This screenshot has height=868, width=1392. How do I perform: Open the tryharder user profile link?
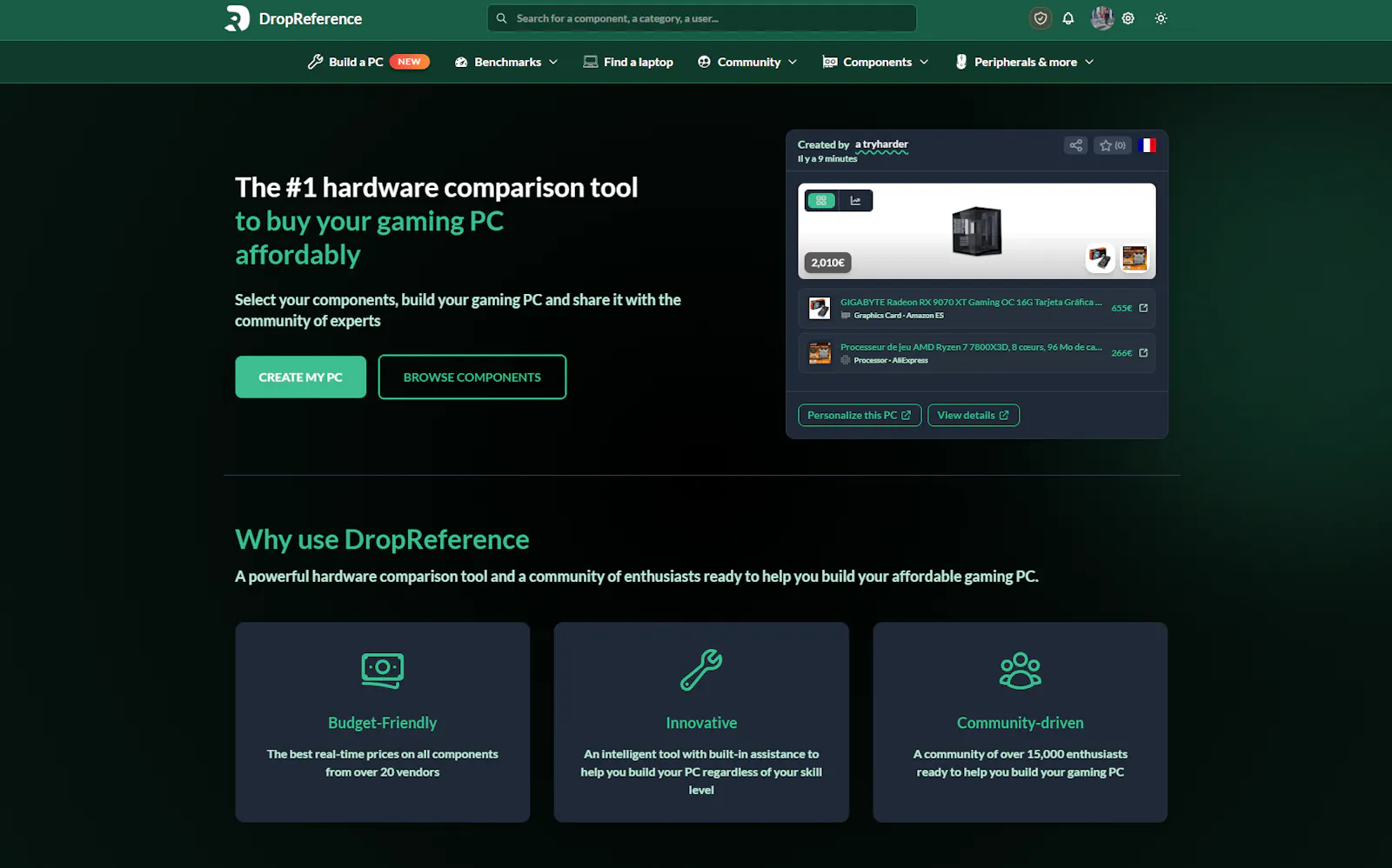[x=881, y=144]
